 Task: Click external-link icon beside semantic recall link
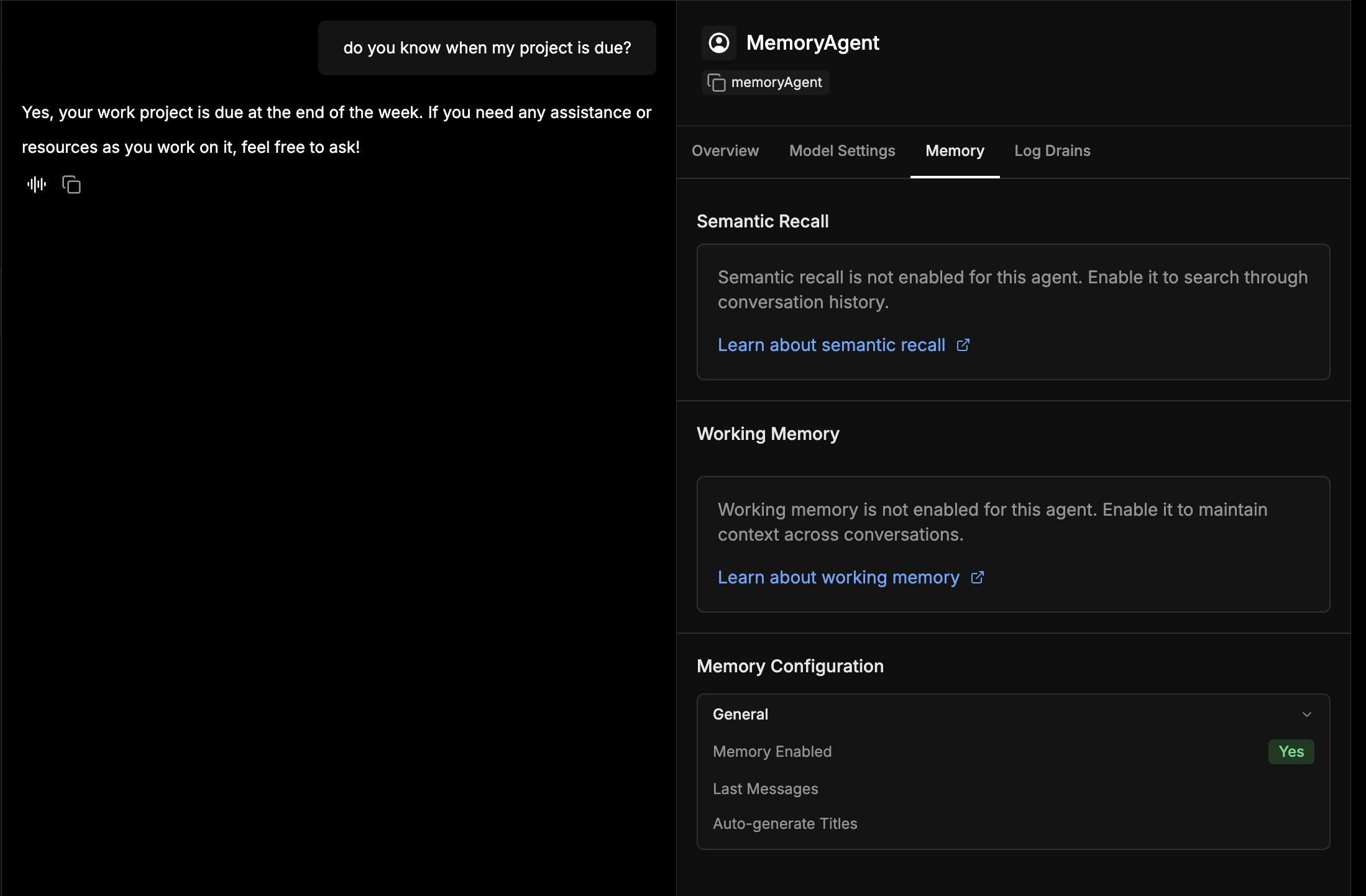pos(963,345)
